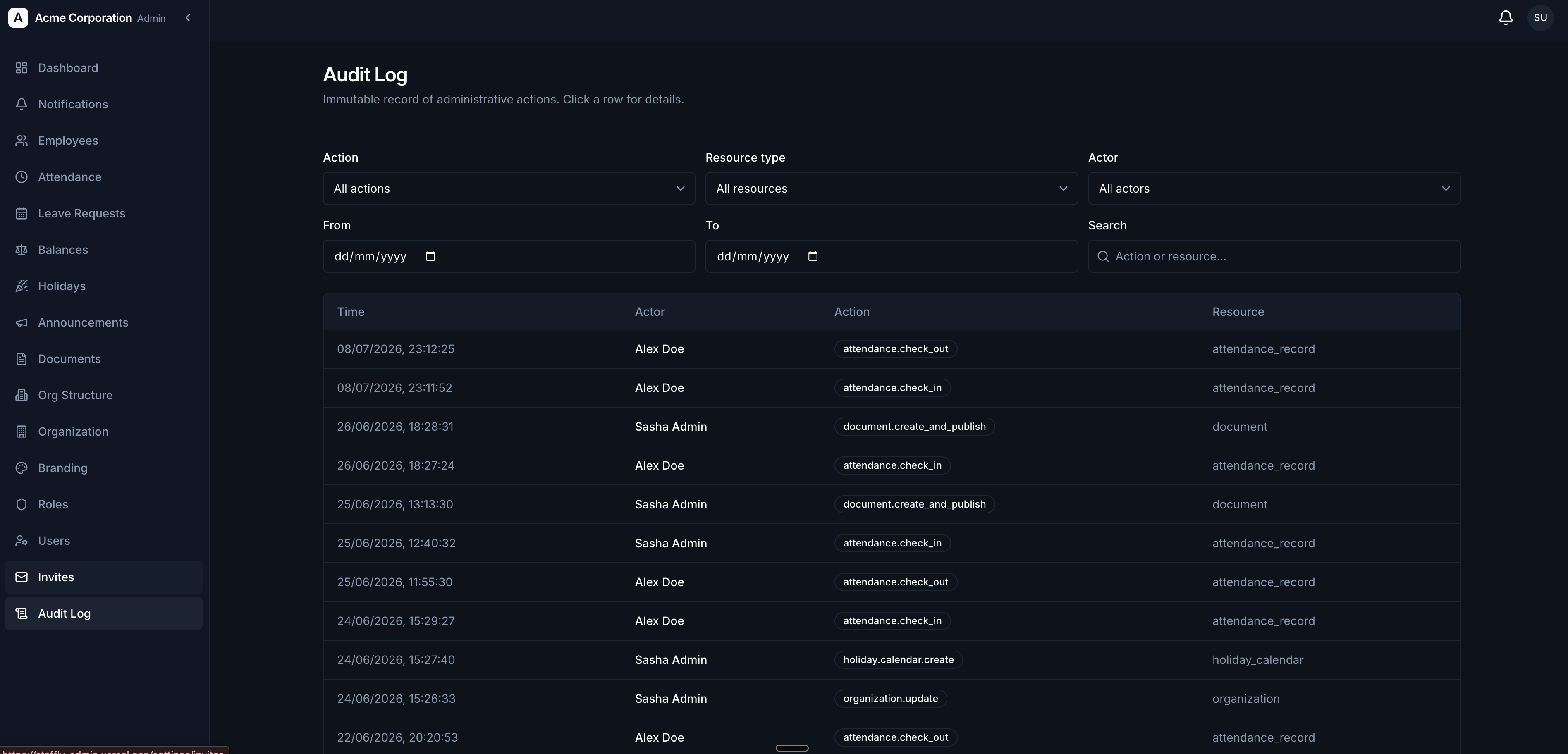The height and width of the screenshot is (754, 1568).
Task: Click the Announcements megaphone icon
Action: click(x=22, y=322)
